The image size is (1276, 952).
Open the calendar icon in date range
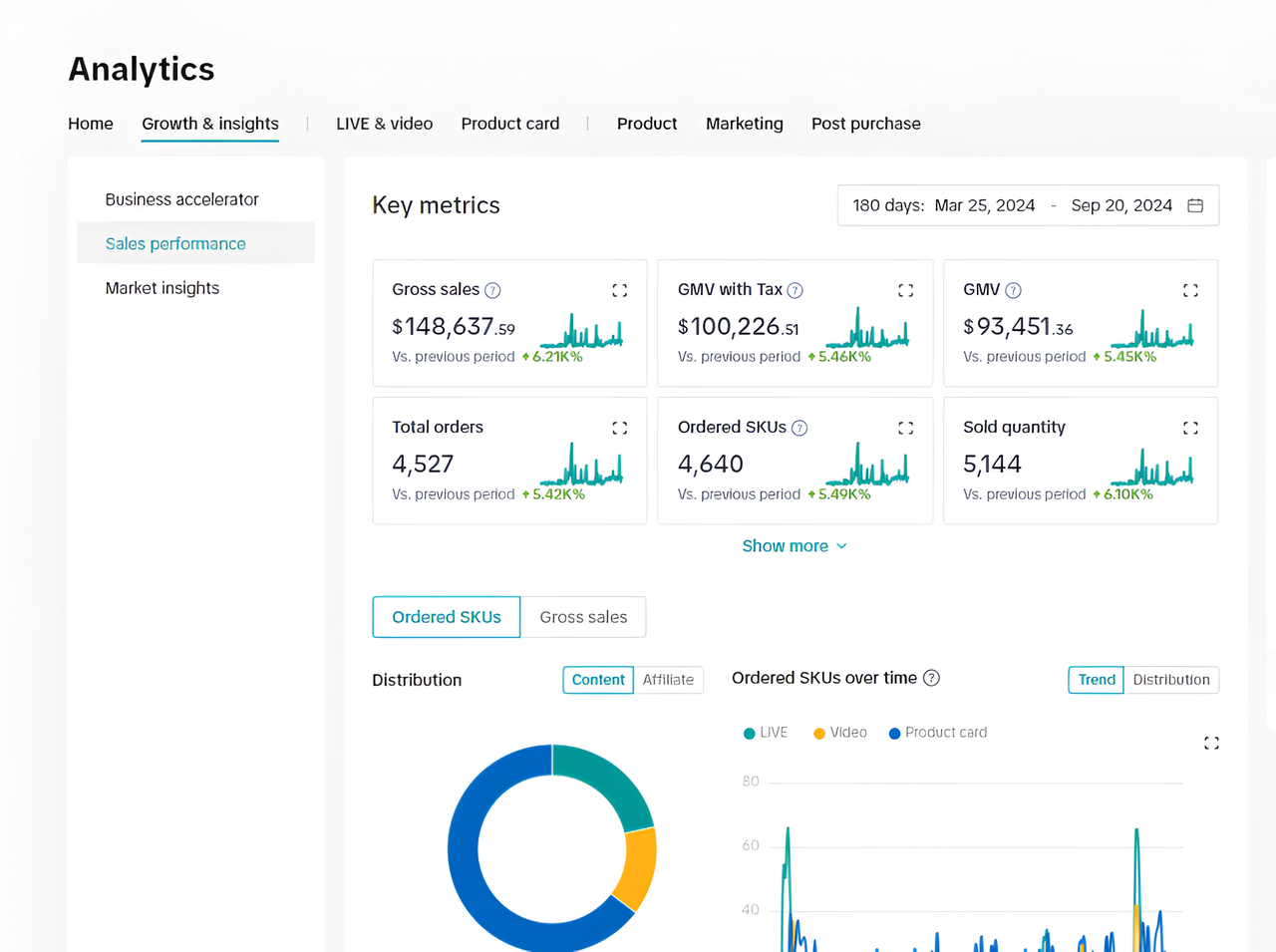pyautogui.click(x=1195, y=205)
